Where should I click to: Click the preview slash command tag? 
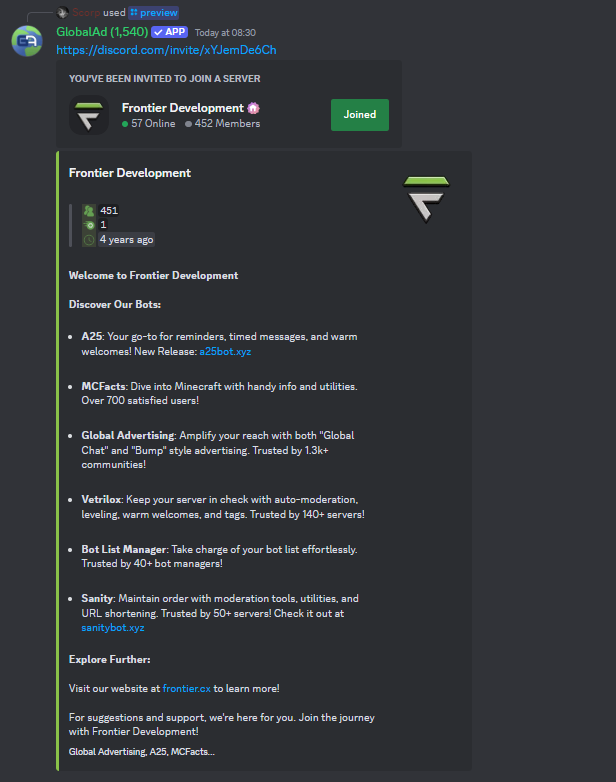click(x=154, y=12)
